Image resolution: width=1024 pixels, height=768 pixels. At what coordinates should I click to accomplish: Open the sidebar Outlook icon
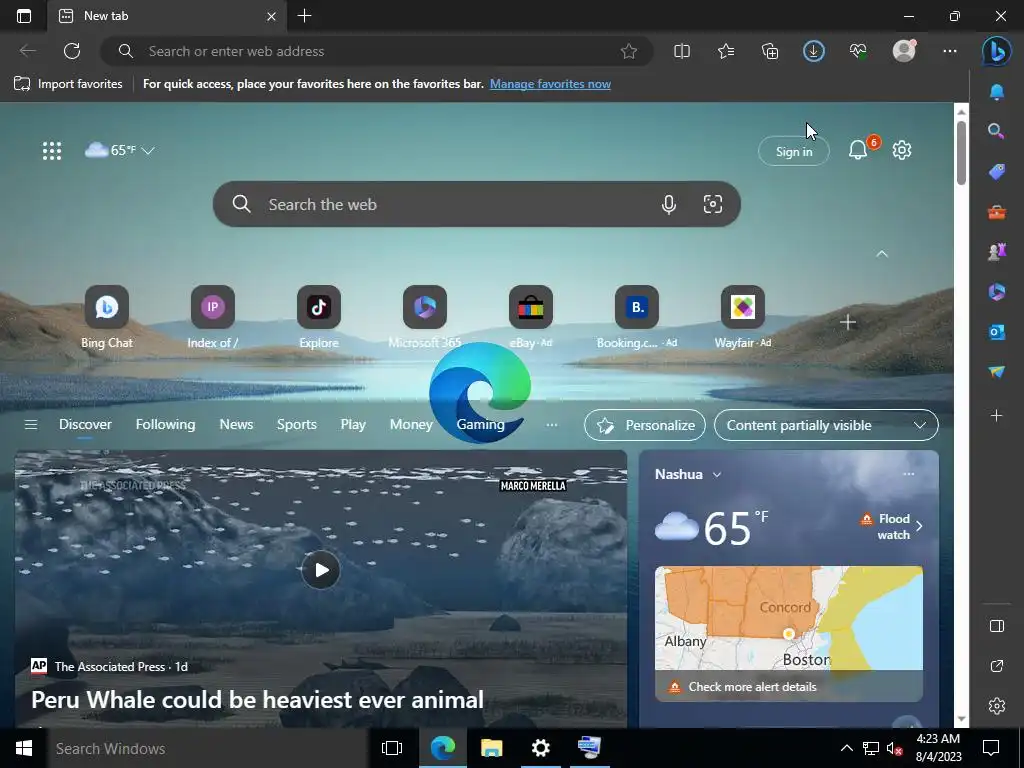tap(997, 332)
